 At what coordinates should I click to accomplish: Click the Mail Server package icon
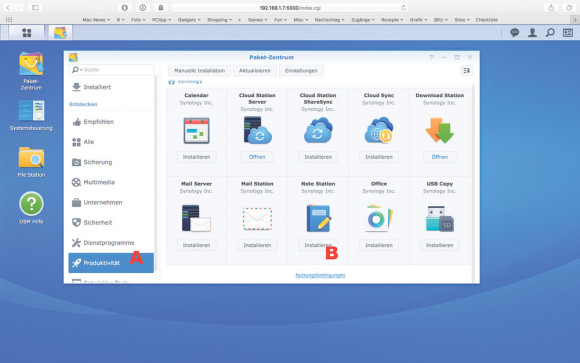[x=196, y=218]
